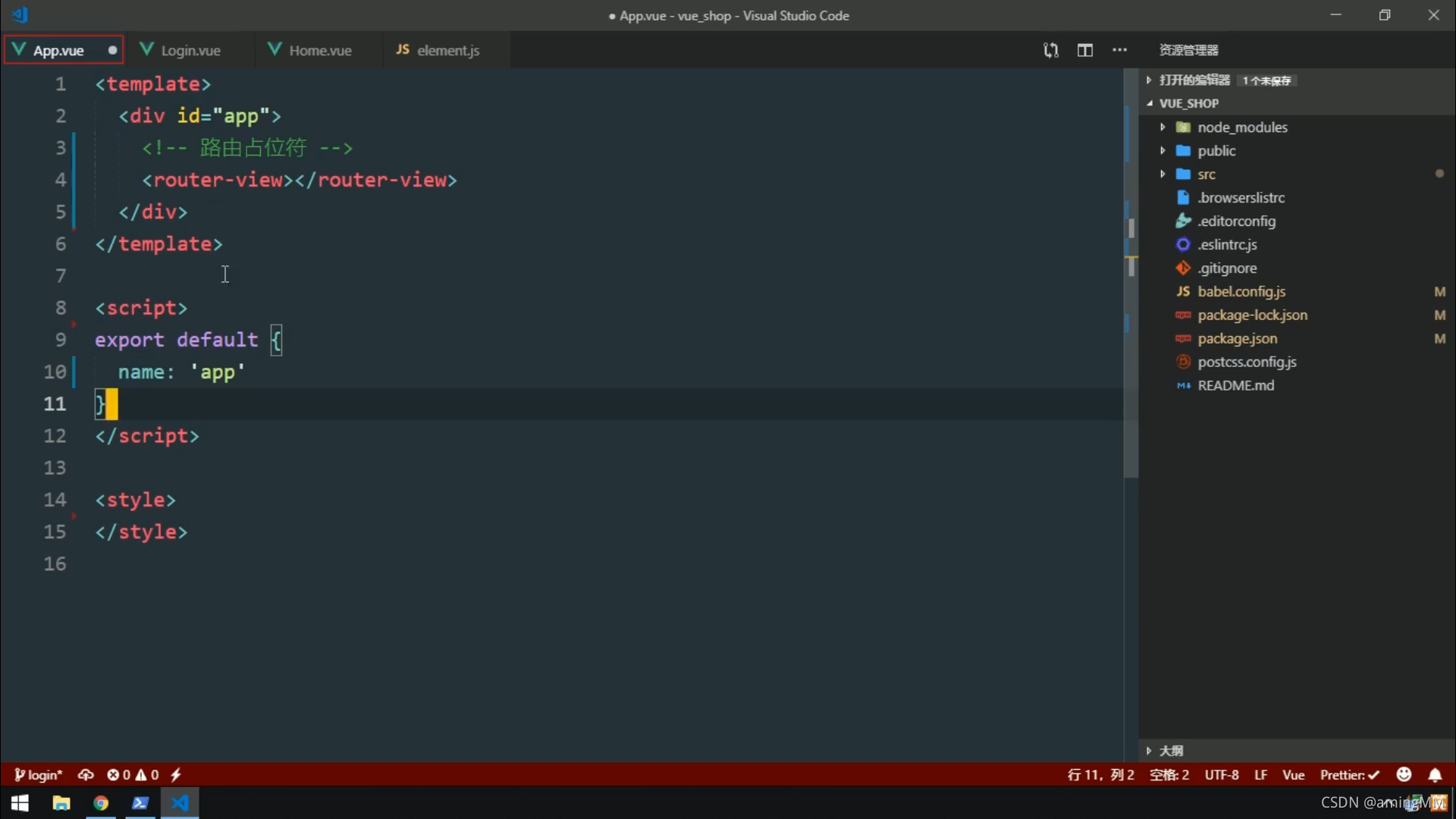Click the opening style tag line
This screenshot has height=819, width=1456.
coord(135,500)
